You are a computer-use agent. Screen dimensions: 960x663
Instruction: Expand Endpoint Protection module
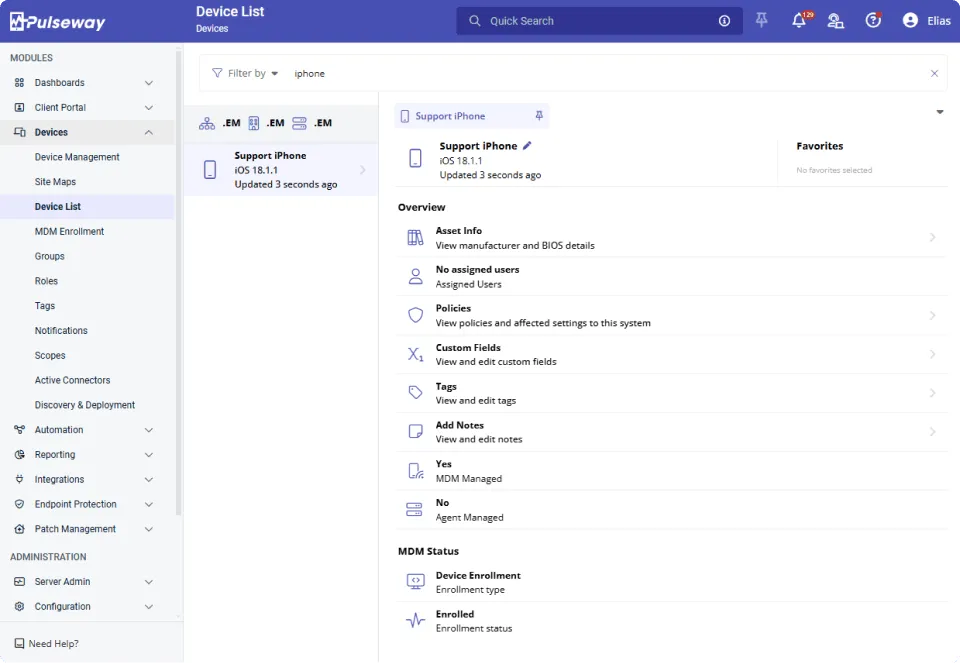coord(149,504)
